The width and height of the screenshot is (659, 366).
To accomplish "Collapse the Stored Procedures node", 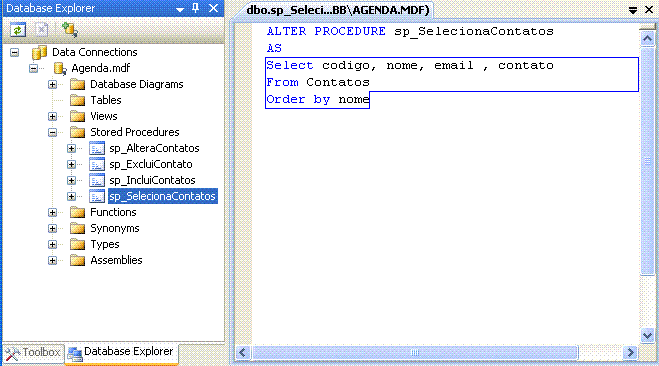I will tap(53, 132).
